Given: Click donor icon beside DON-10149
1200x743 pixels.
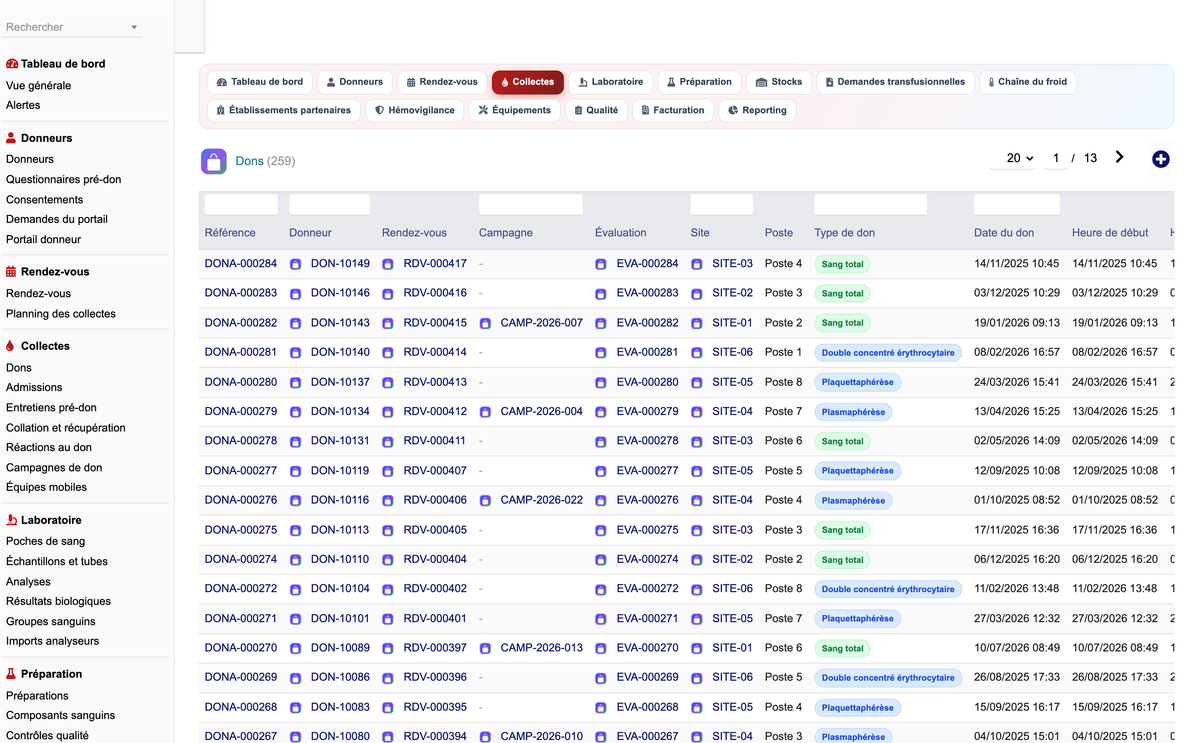Looking at the screenshot, I should 295,265.
